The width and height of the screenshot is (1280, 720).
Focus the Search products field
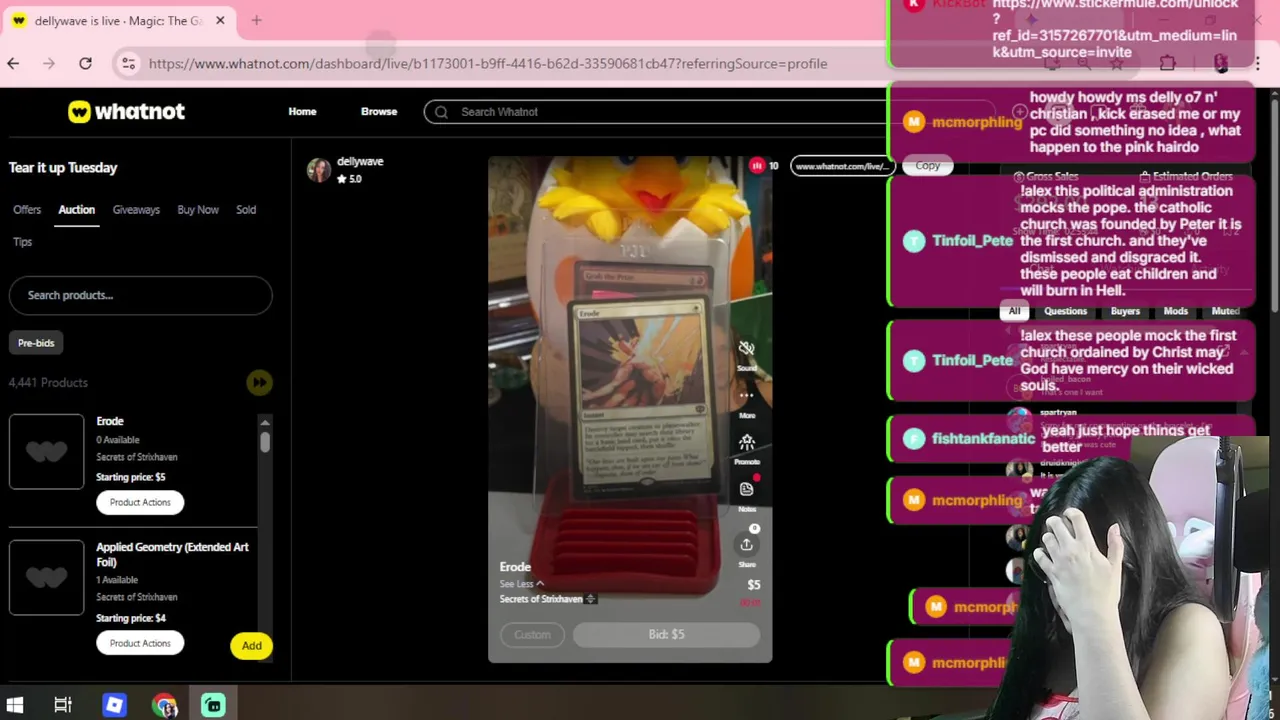140,295
